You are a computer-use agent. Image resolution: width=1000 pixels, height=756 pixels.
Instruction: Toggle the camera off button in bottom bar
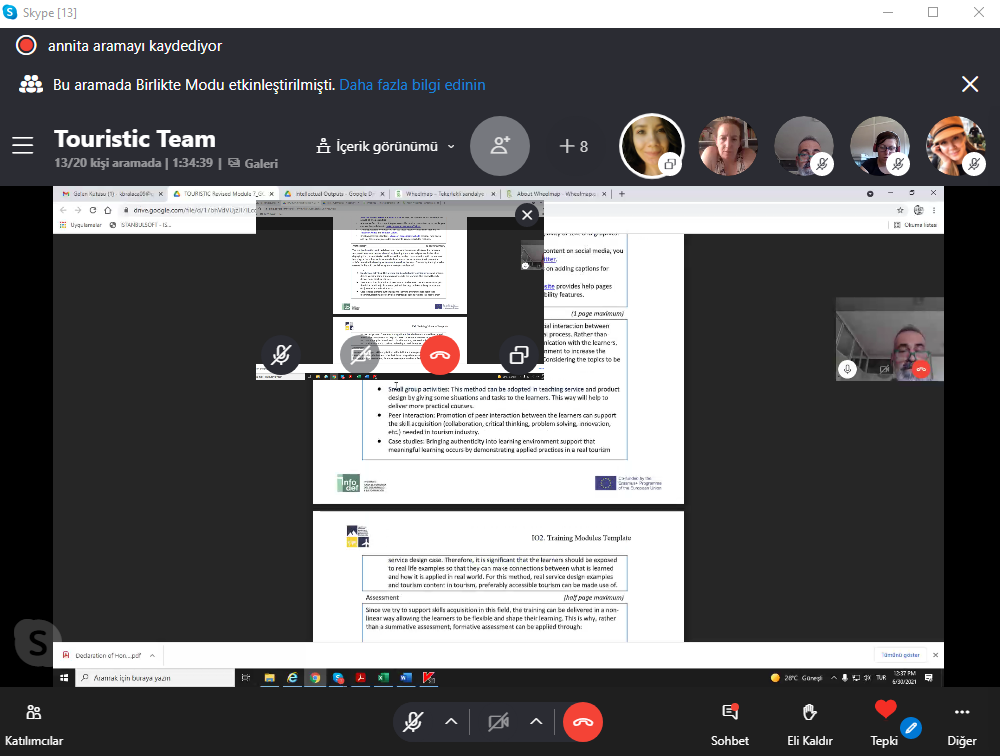click(498, 722)
